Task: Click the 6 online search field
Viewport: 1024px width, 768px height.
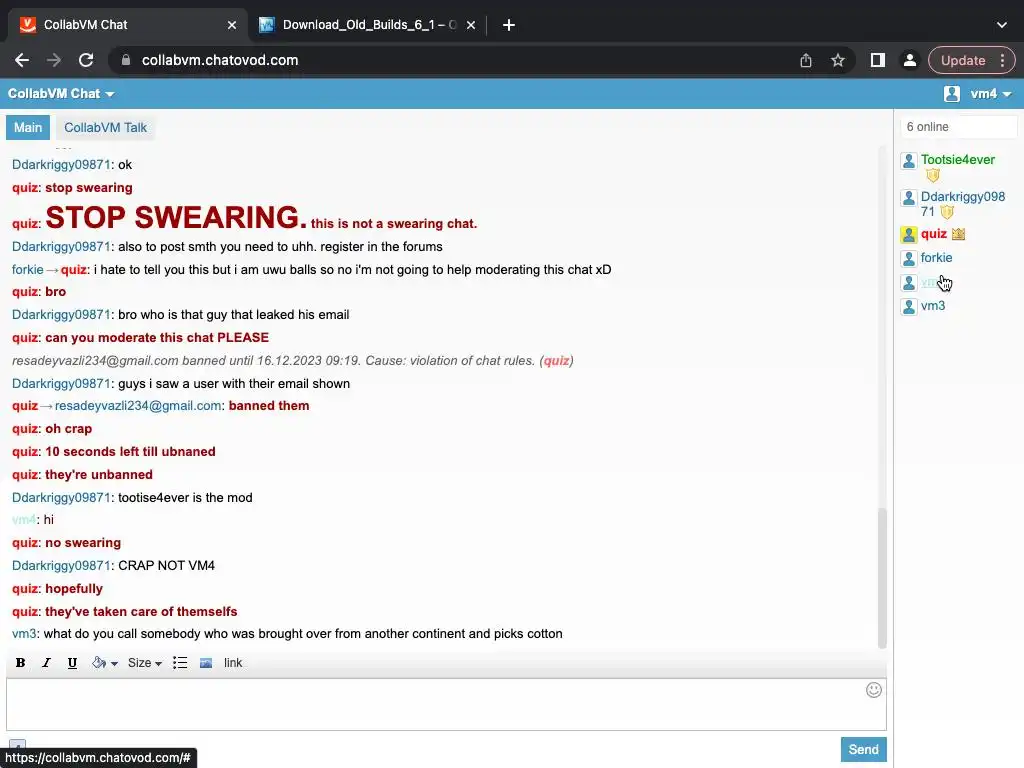Action: 957,127
